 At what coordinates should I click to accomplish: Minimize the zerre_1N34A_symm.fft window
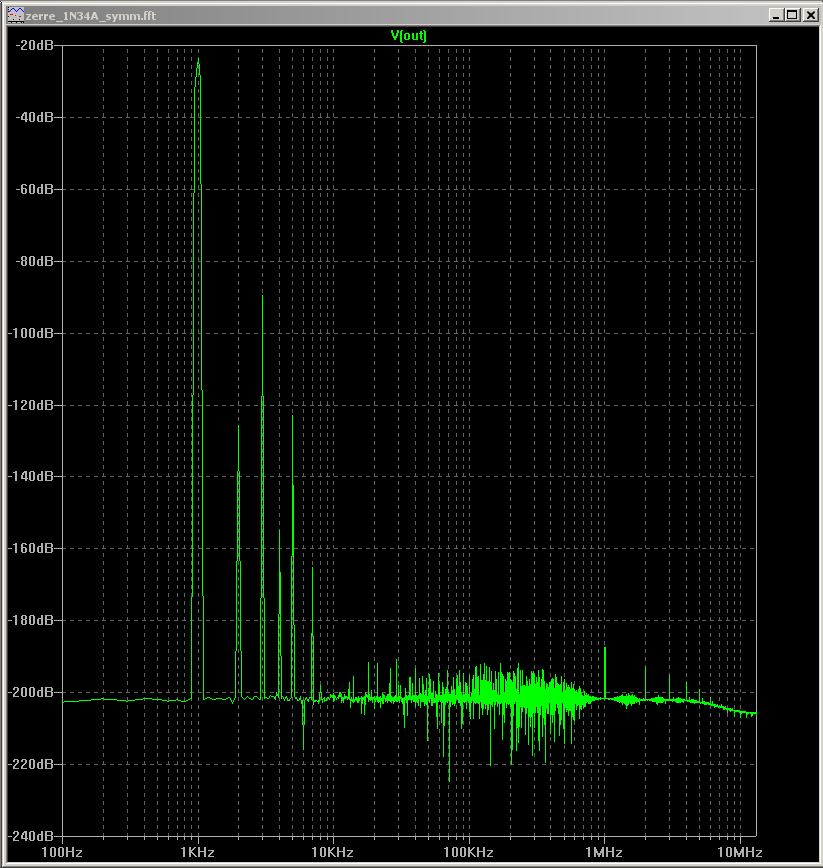(776, 15)
